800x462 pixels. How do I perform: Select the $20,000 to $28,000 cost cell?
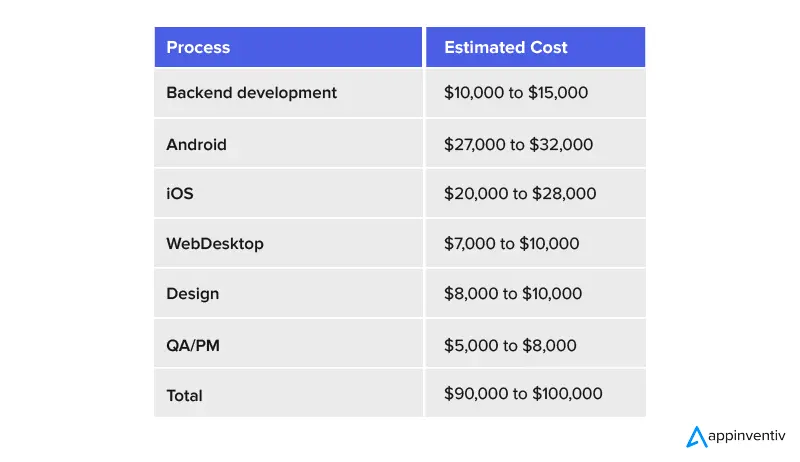[520, 194]
